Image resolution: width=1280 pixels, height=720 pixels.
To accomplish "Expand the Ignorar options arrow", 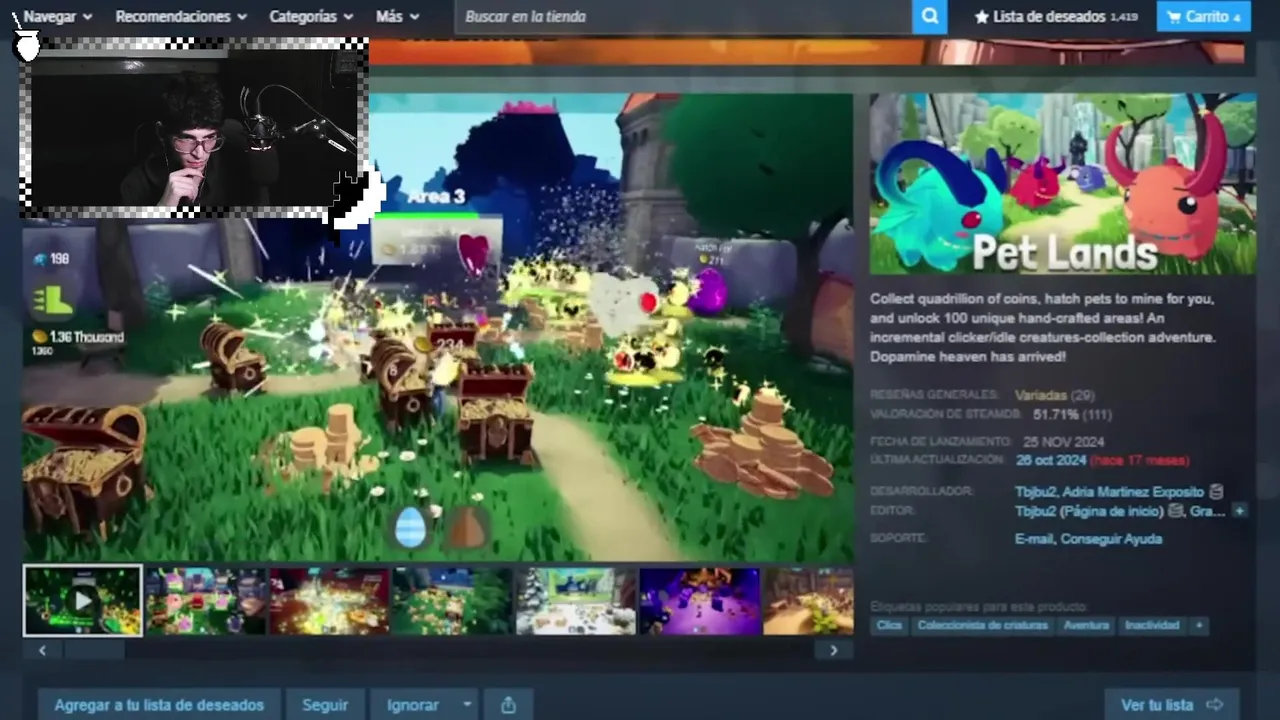I will (467, 705).
